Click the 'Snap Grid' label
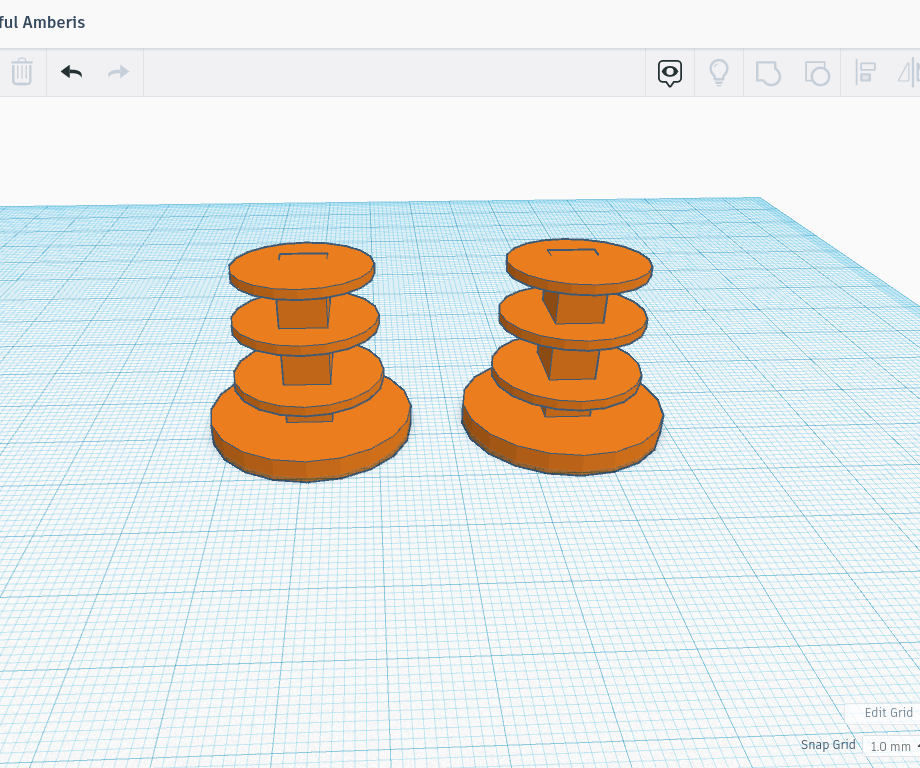920x768 pixels. tap(828, 745)
